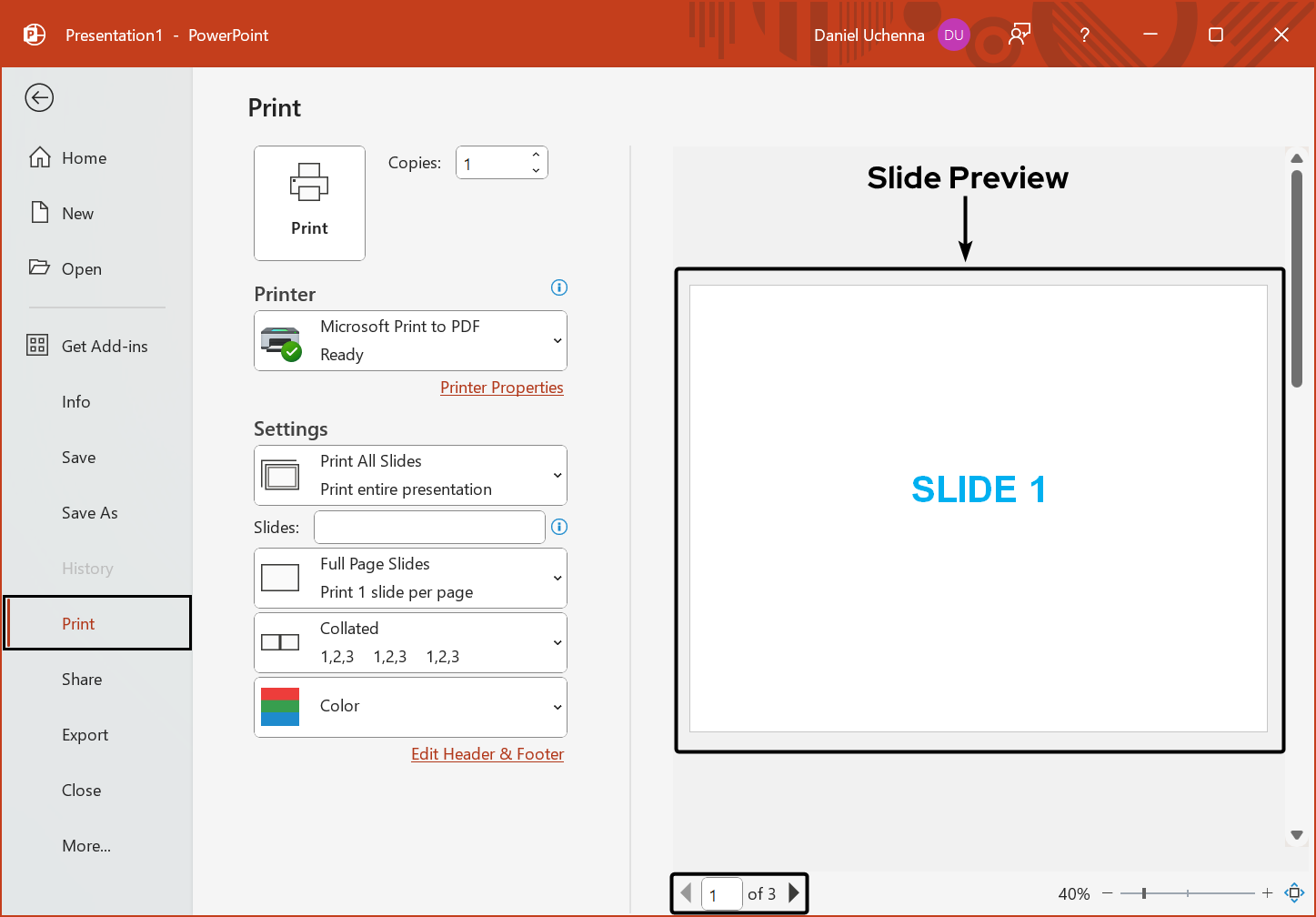
Task: Fit slide to window with zoom-fit icon
Action: pyautogui.click(x=1294, y=892)
